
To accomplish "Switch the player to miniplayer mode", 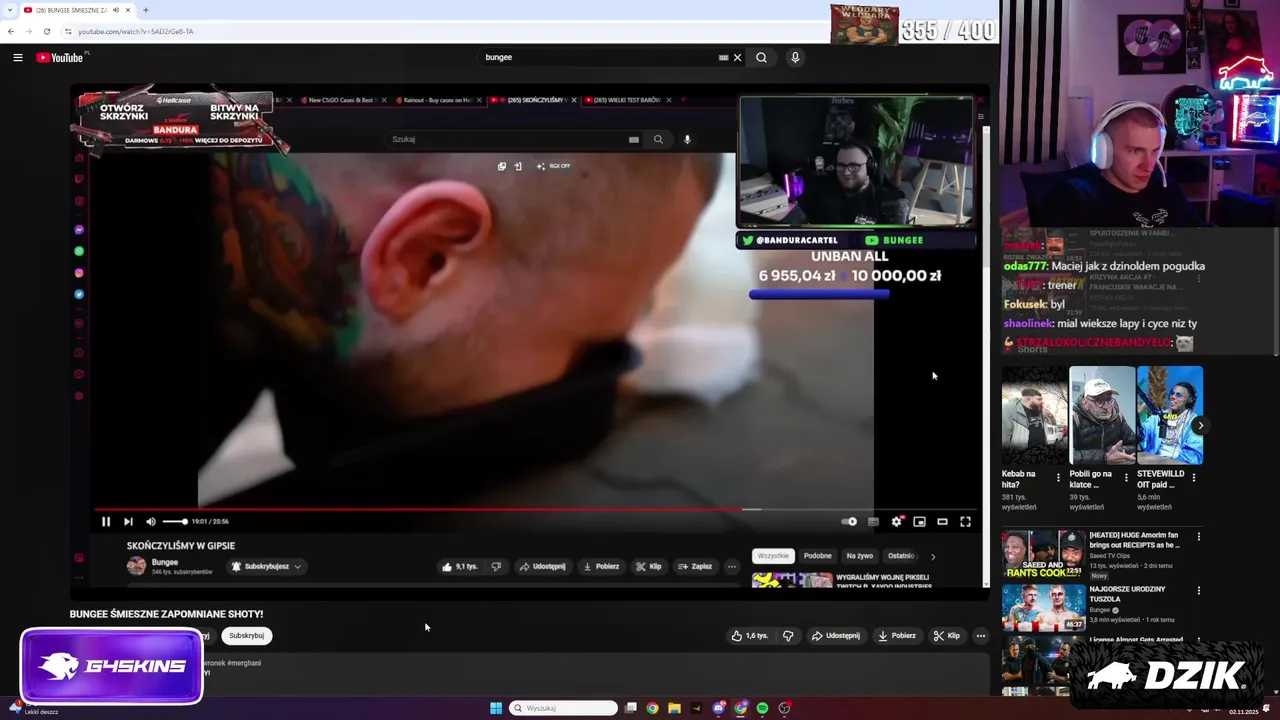I will 919,521.
